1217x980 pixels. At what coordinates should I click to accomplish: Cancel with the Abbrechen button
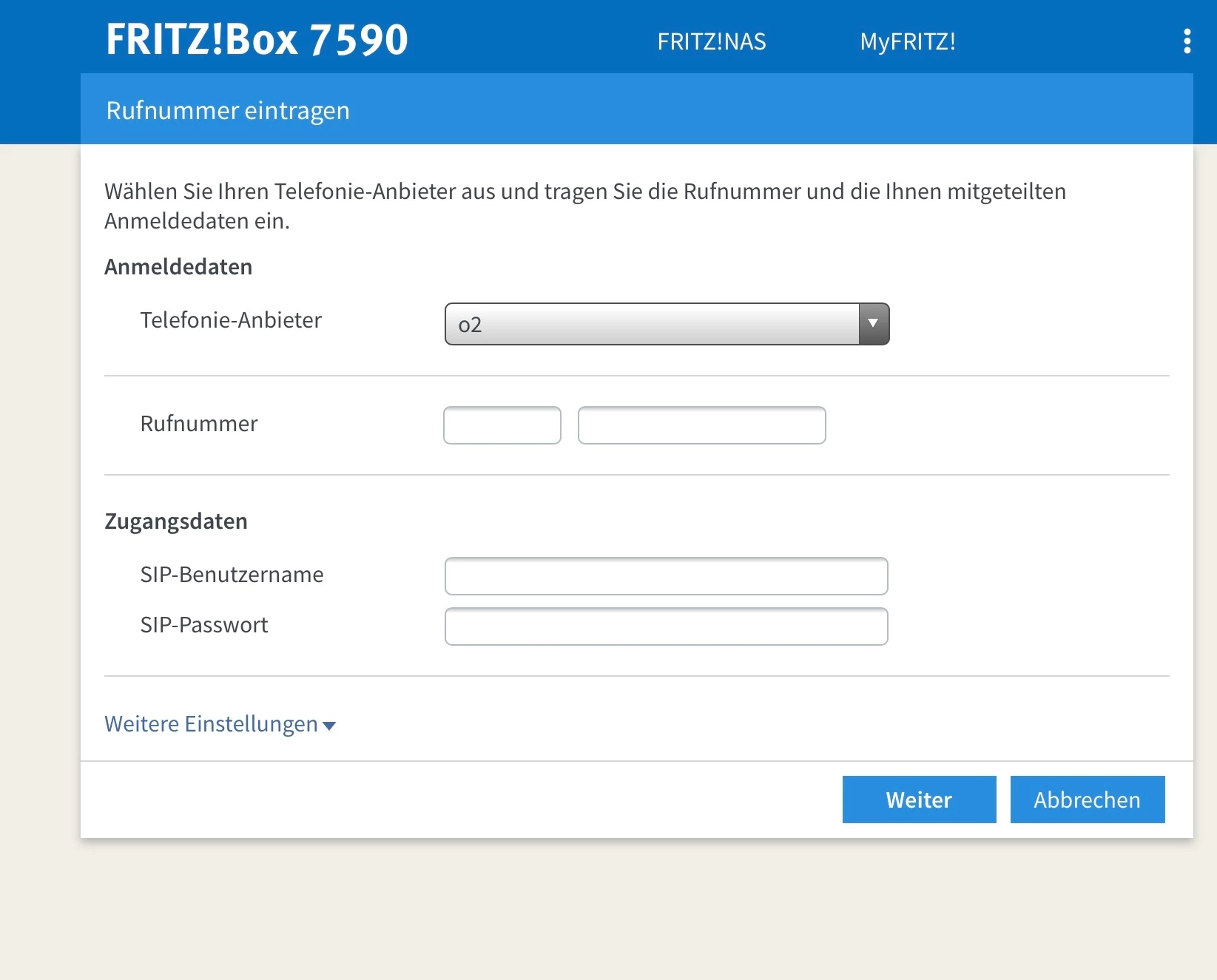coord(1088,800)
